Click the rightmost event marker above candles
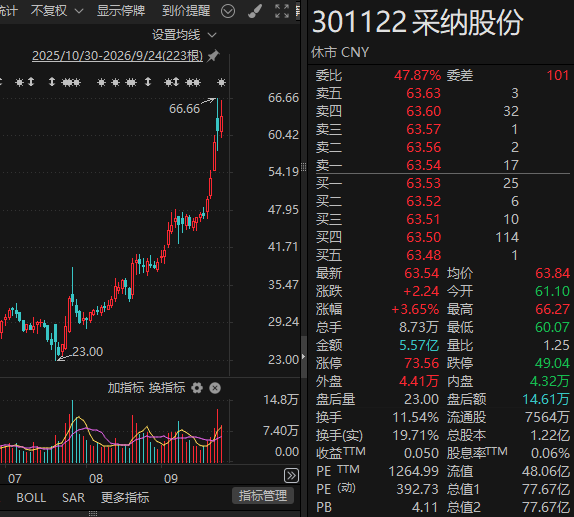The height and width of the screenshot is (517, 574). click(221, 82)
